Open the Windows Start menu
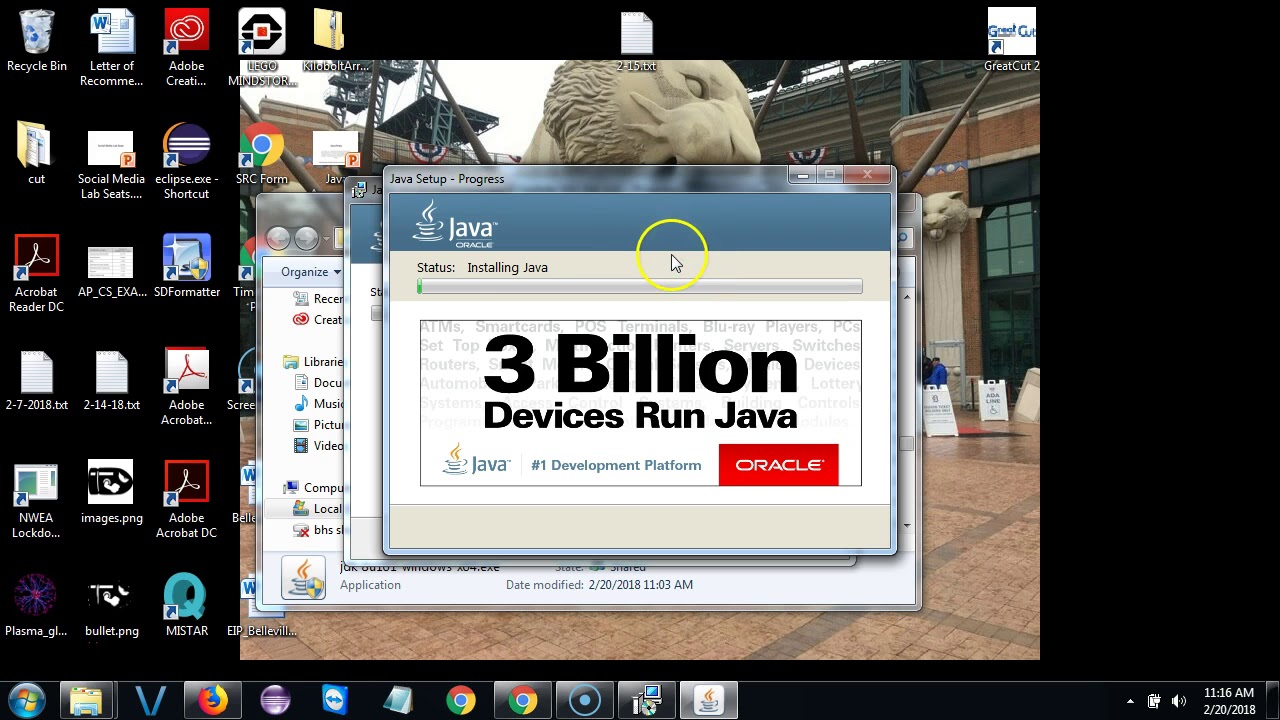 pyautogui.click(x=27, y=700)
